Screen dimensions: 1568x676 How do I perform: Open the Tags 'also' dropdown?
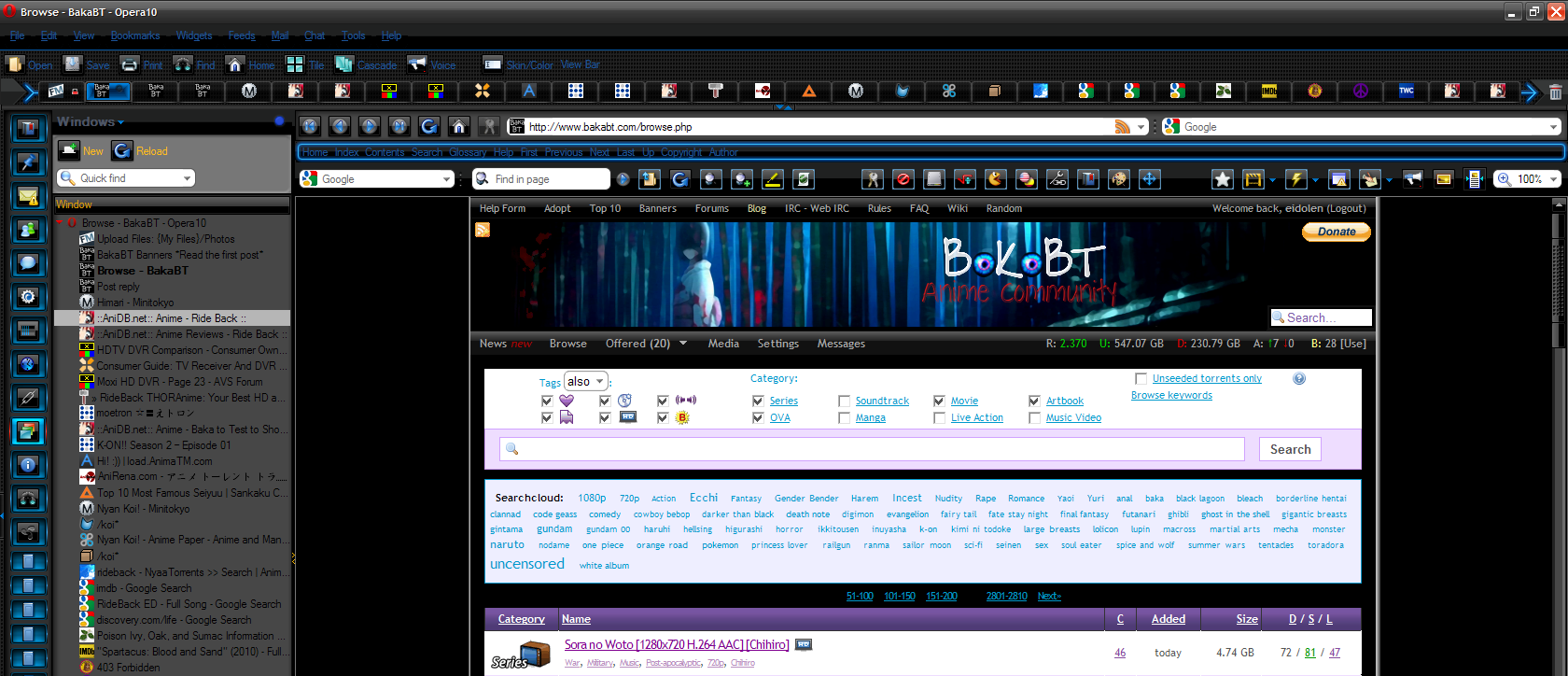[586, 381]
